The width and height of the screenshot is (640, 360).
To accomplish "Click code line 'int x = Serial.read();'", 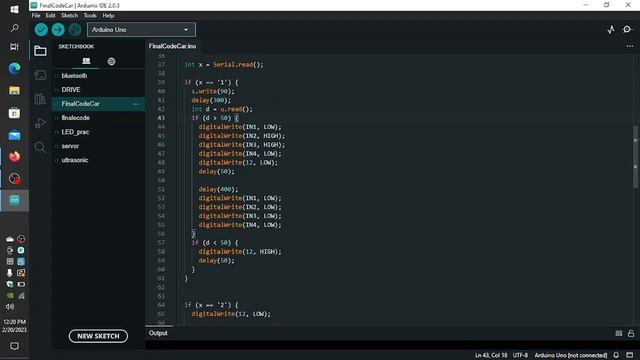I will 224,64.
